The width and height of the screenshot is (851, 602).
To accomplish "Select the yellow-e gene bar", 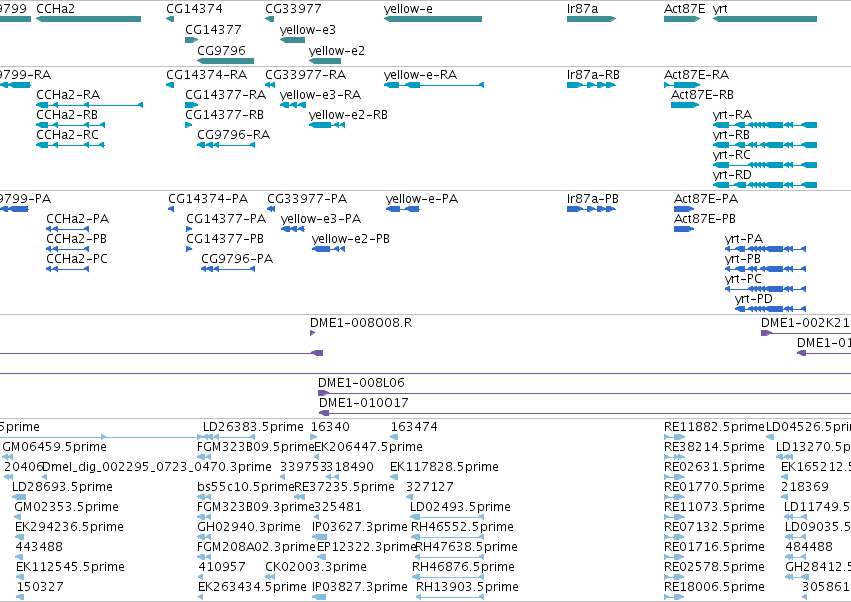I will (433, 19).
